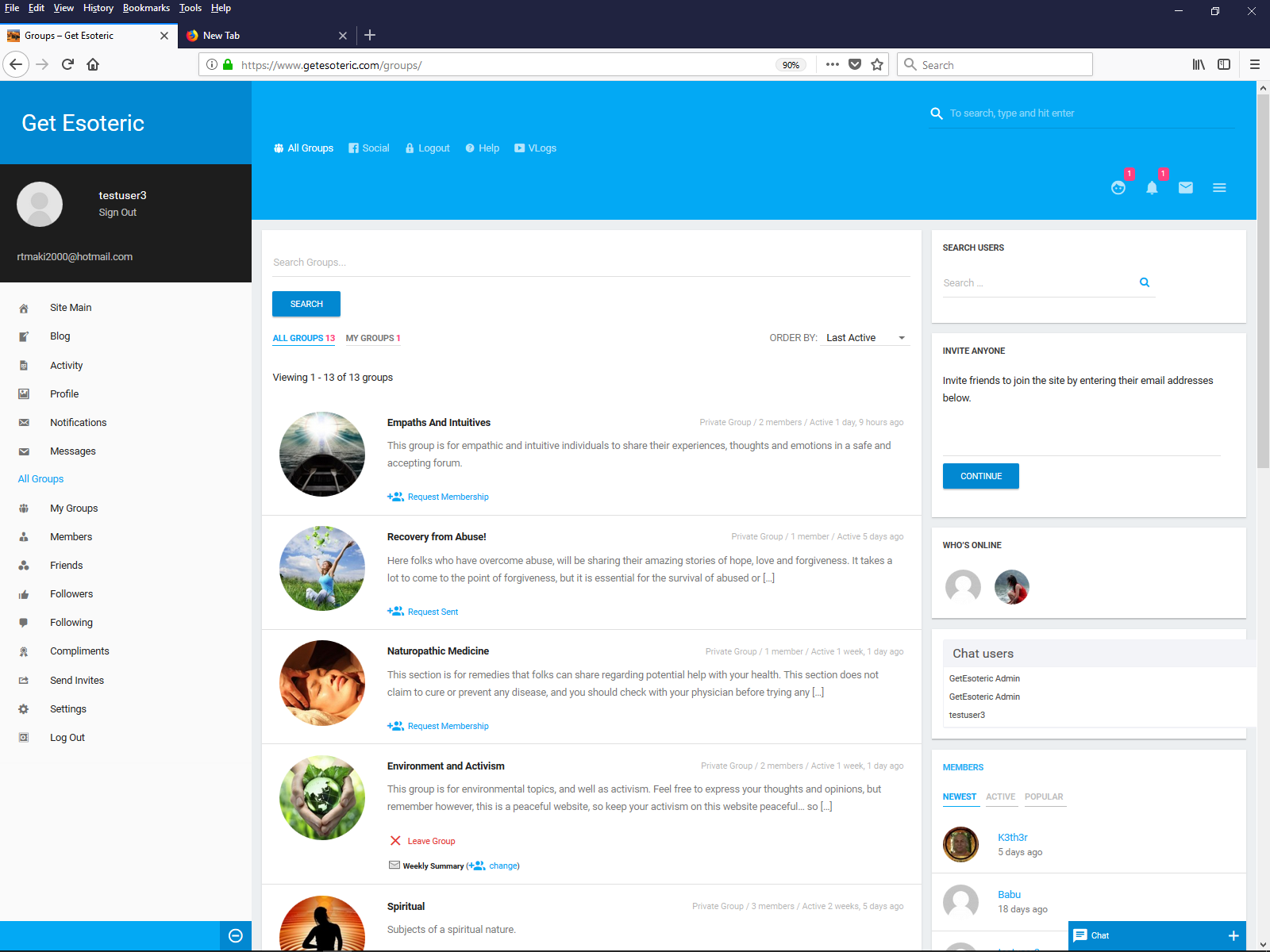The image size is (1270, 952).
Task: Open the Order By Last Active dropdown
Action: click(x=867, y=338)
